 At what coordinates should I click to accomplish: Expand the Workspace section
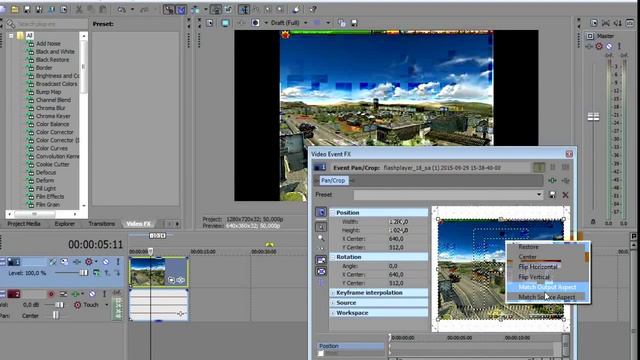tap(333, 313)
